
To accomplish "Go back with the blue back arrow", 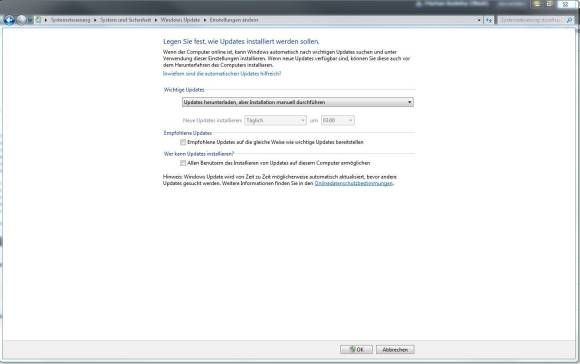I will pos(9,20).
